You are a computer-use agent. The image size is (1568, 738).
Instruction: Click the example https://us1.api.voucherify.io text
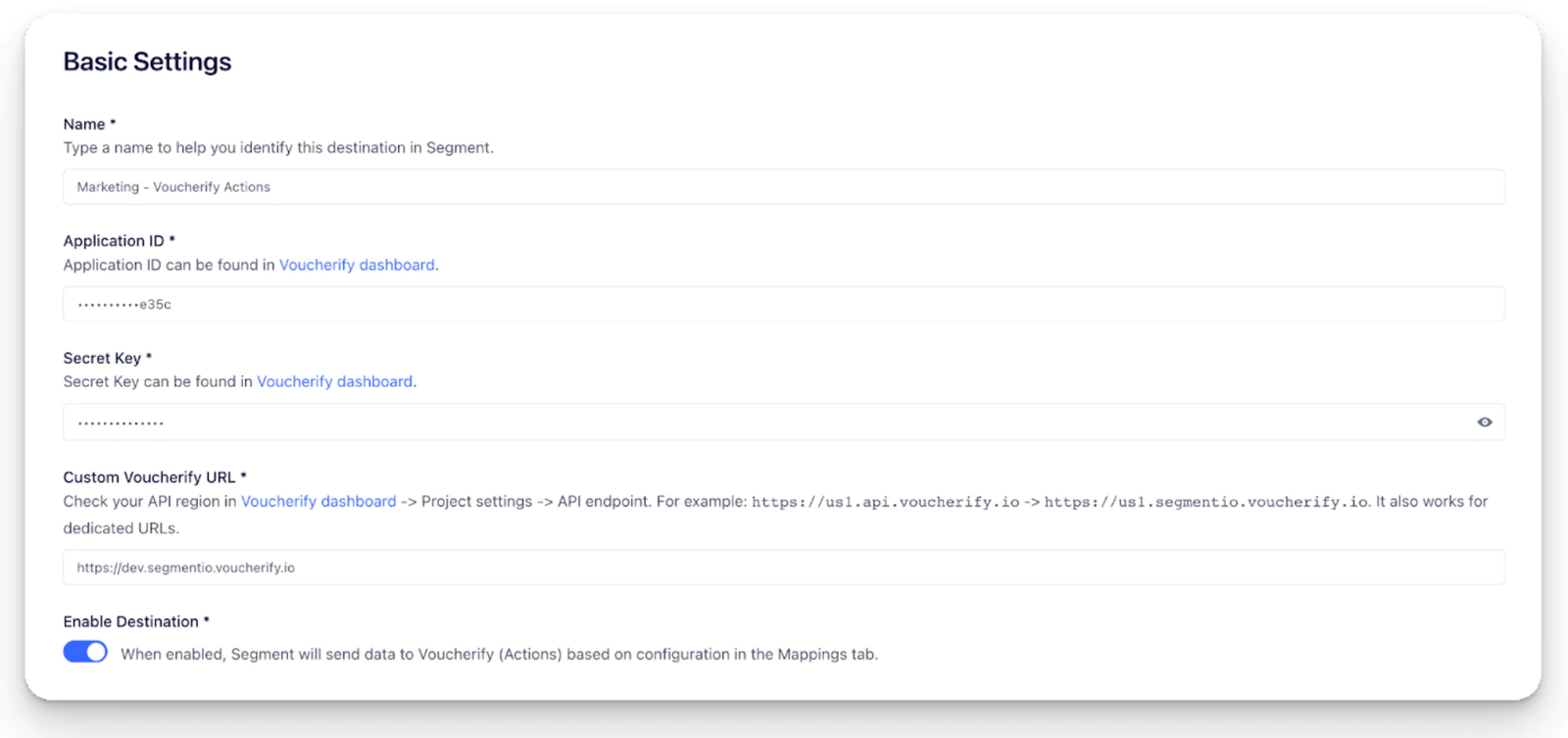885,502
